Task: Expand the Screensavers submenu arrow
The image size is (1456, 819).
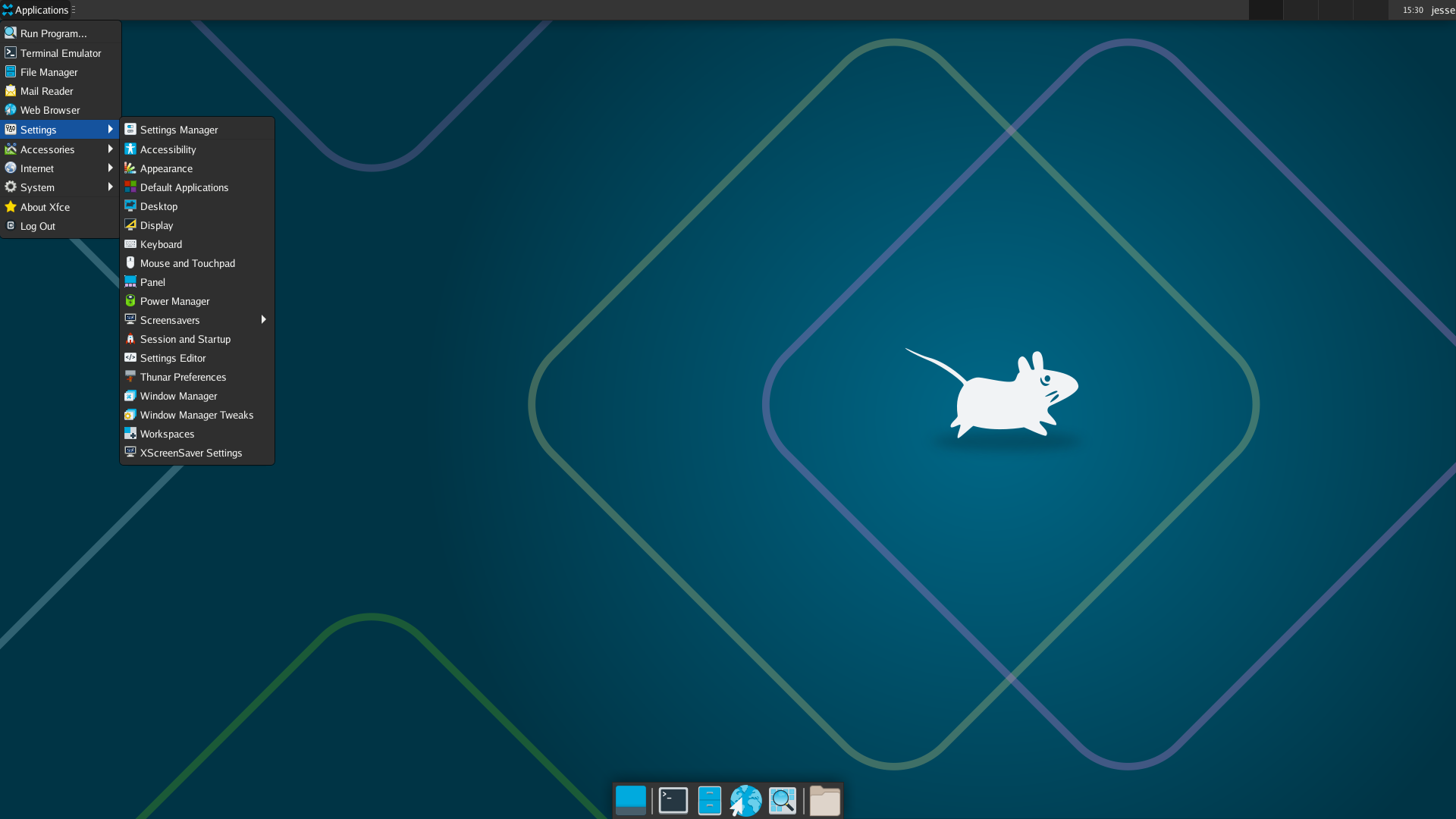Action: pyautogui.click(x=263, y=320)
